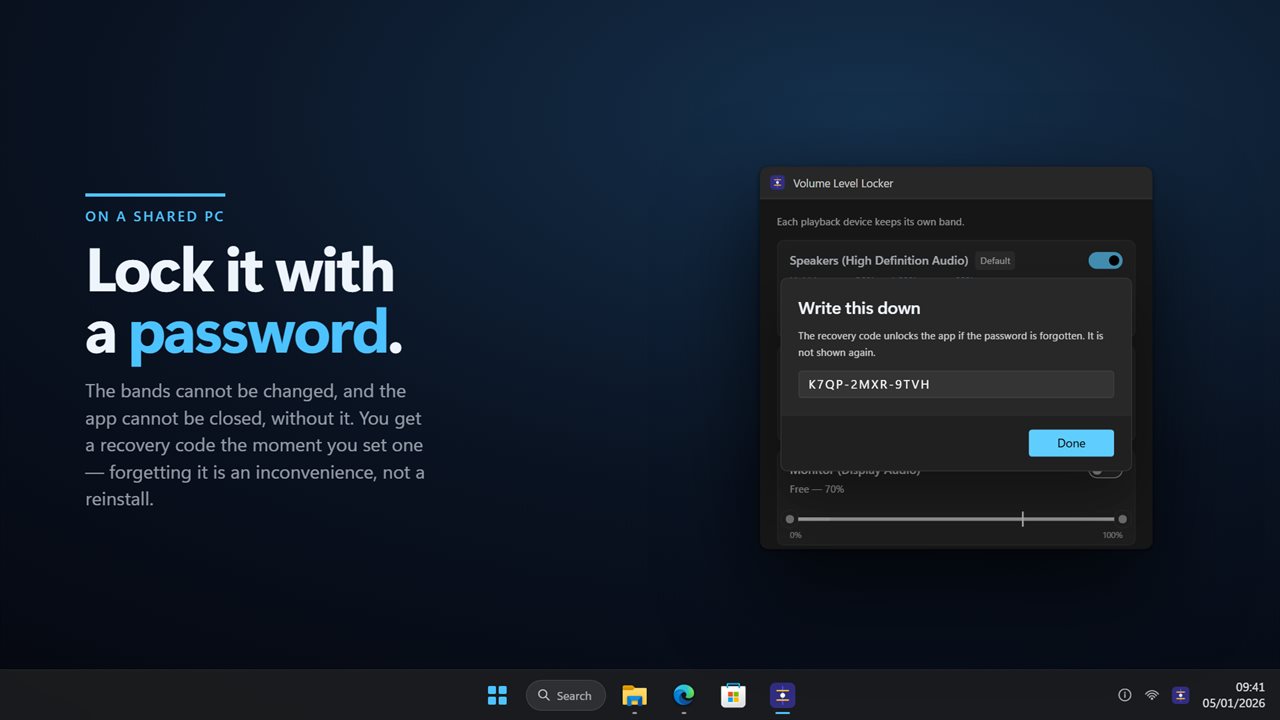Click the 100% label under Monitor slider

1112,535
